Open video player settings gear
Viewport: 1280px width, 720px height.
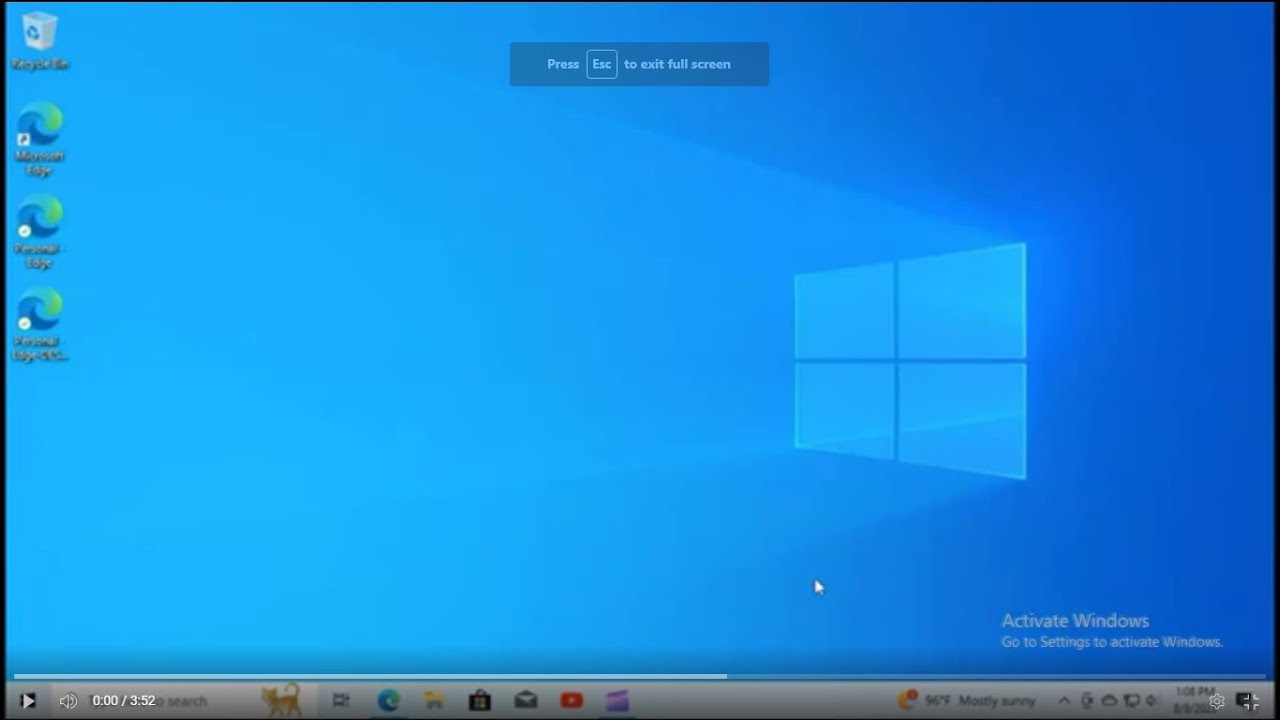(1217, 701)
